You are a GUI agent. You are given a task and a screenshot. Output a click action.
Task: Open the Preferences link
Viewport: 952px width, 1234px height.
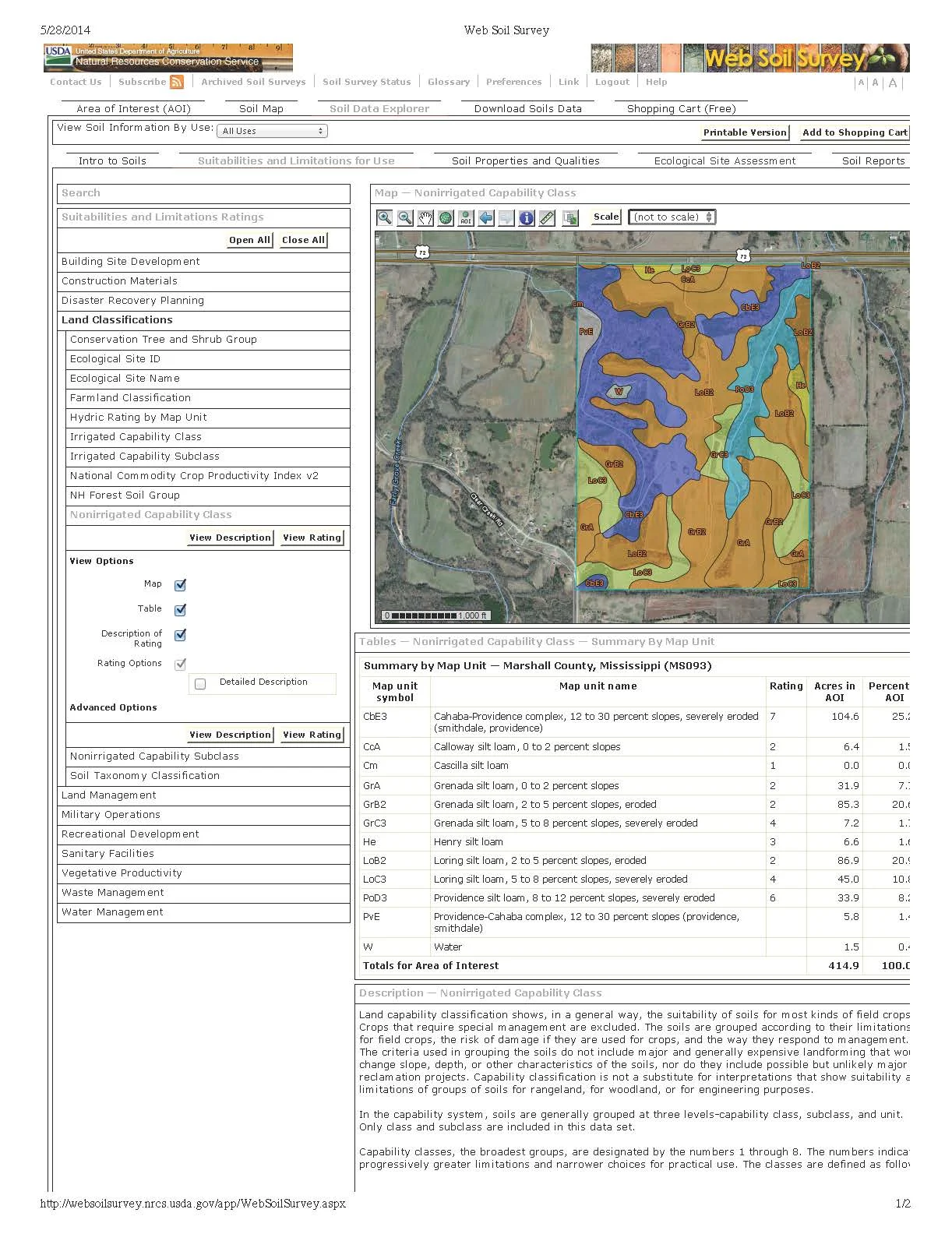(513, 82)
